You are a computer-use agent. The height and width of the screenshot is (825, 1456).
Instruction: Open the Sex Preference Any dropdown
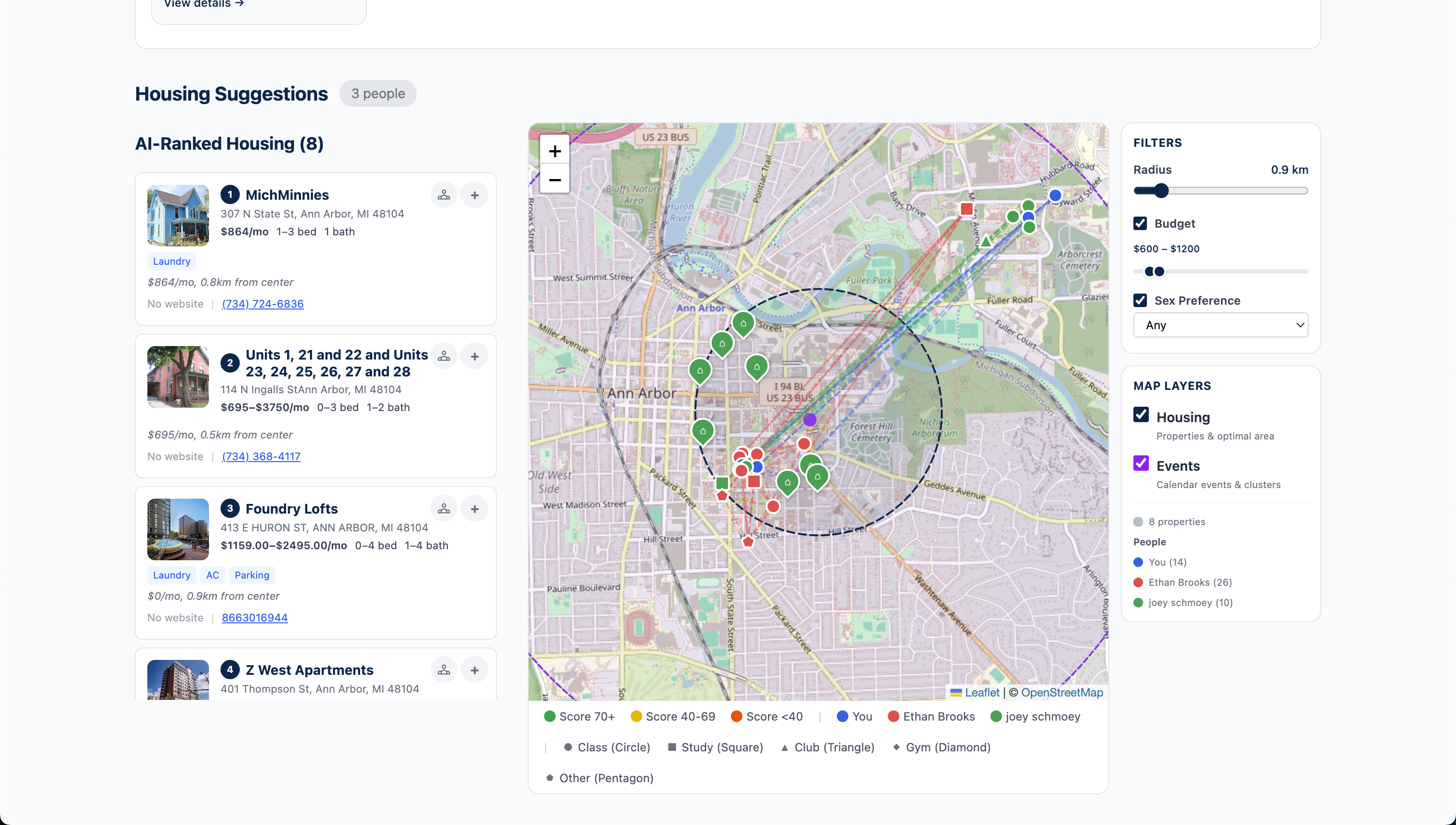click(x=1220, y=325)
